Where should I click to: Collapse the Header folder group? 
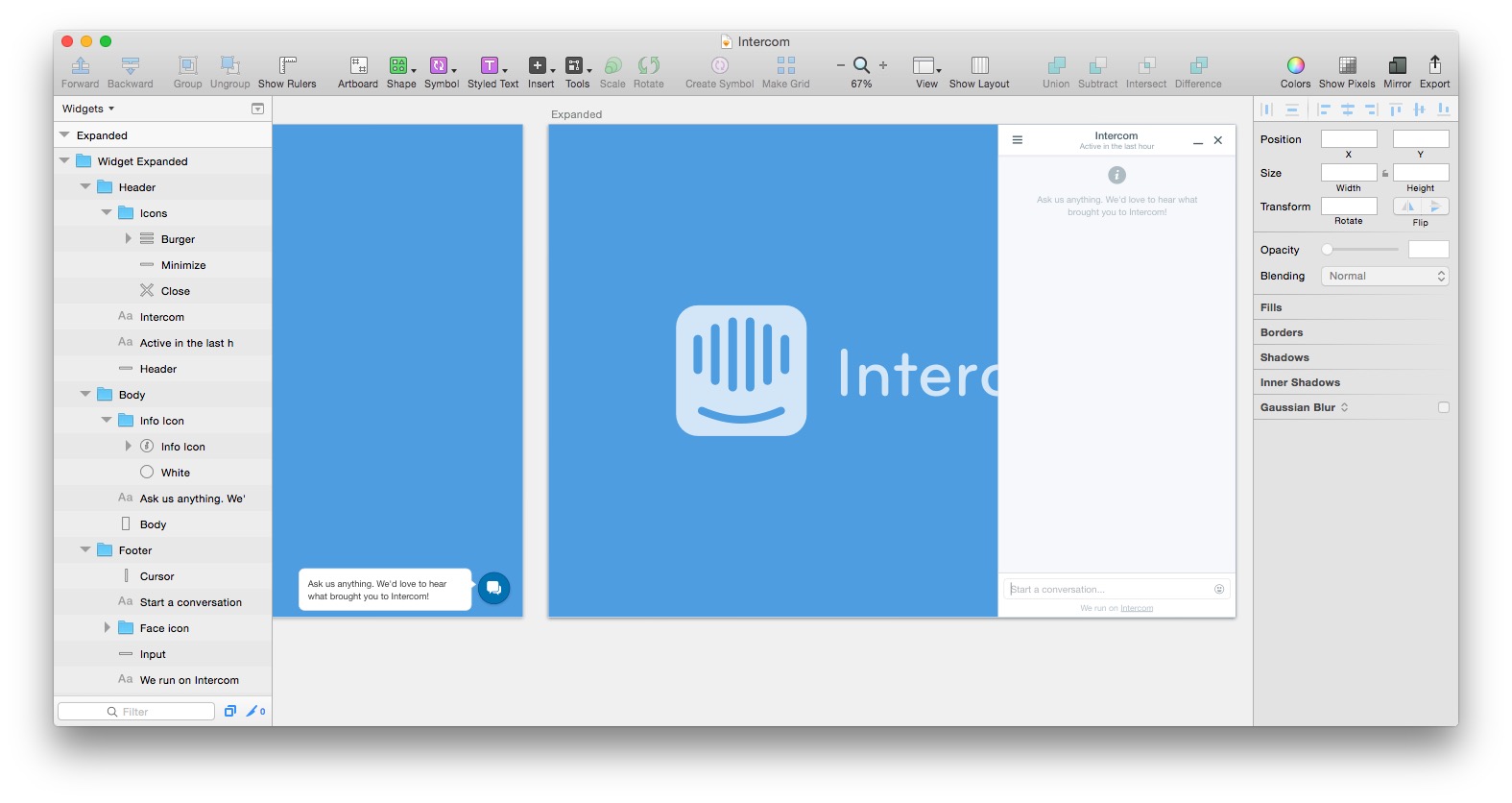[x=85, y=187]
